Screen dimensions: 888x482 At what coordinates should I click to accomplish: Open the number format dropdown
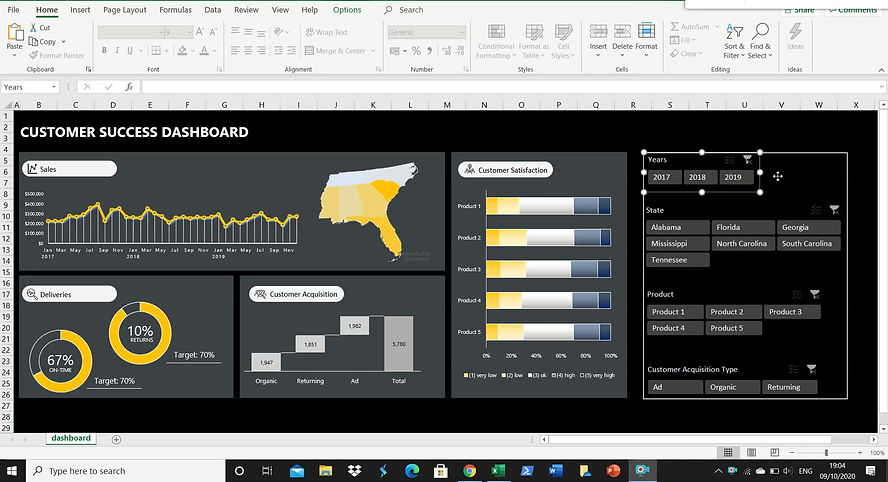(462, 32)
